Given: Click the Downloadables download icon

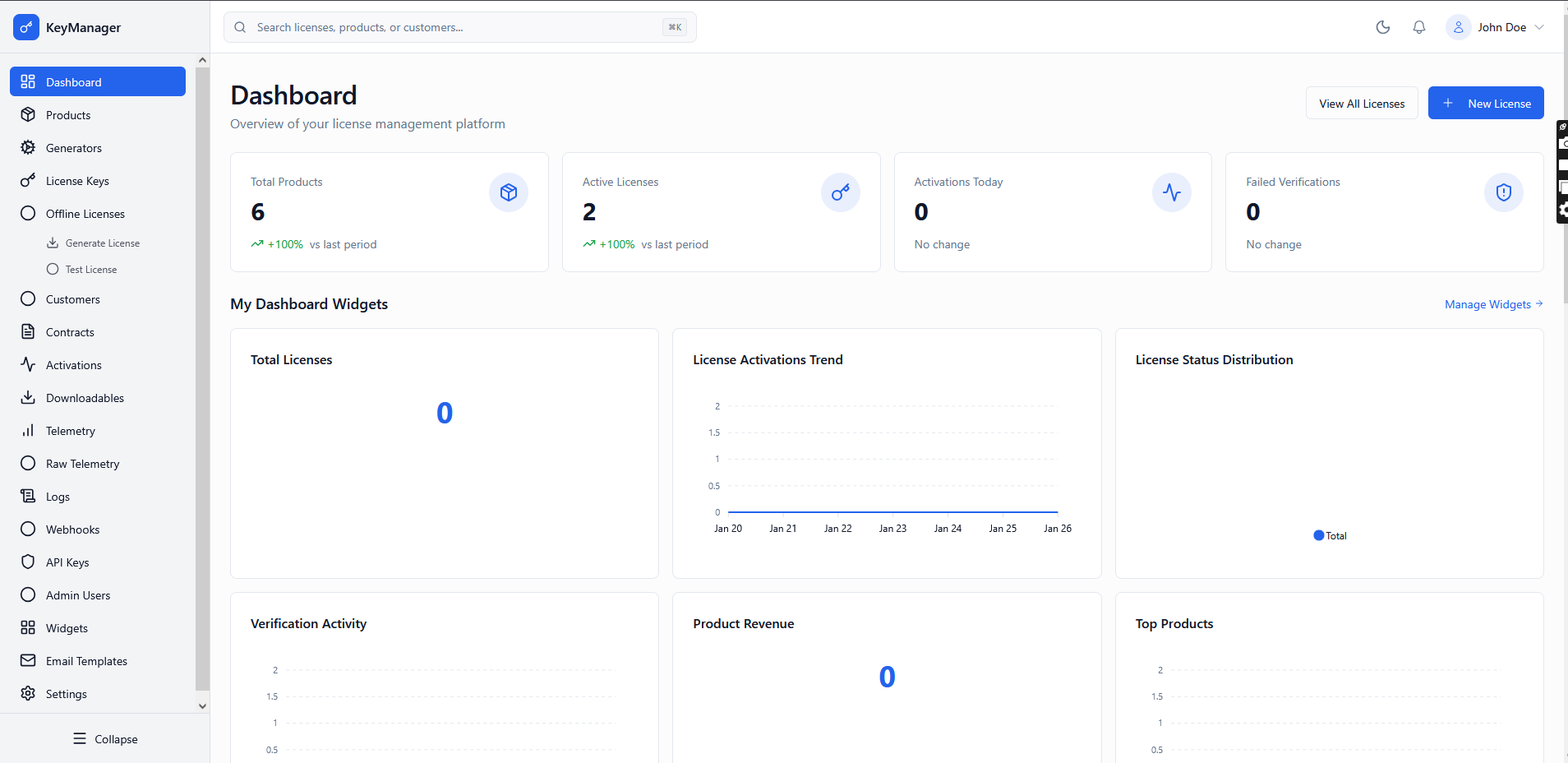Looking at the screenshot, I should point(28,397).
